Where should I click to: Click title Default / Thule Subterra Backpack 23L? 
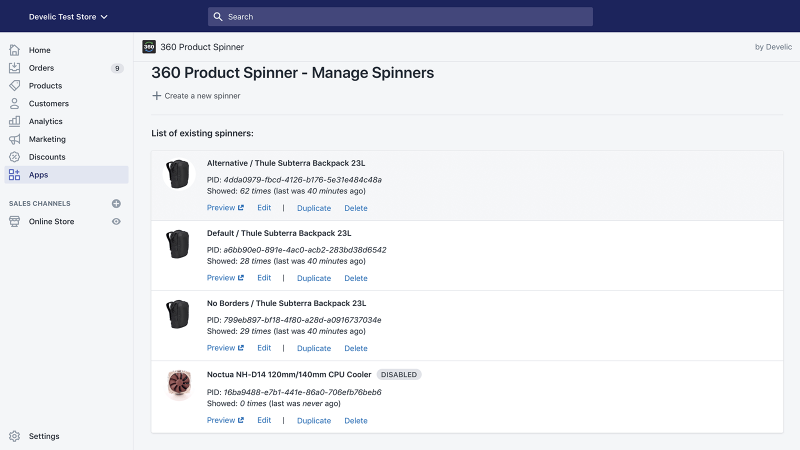click(x=279, y=233)
